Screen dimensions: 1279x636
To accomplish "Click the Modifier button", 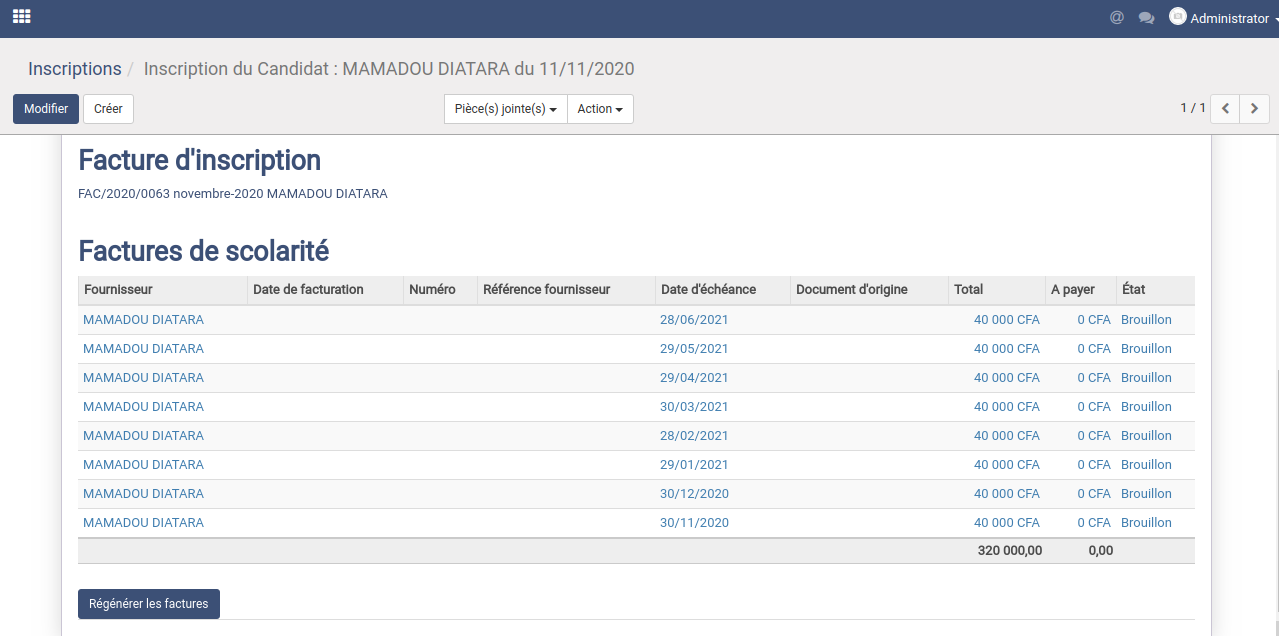I will (x=46, y=109).
